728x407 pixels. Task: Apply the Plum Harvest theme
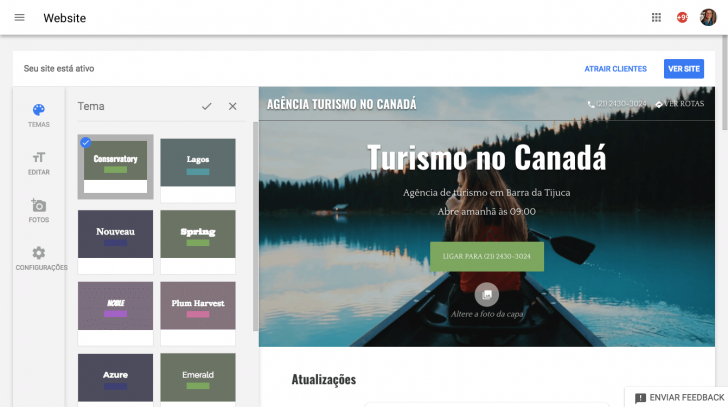198,312
